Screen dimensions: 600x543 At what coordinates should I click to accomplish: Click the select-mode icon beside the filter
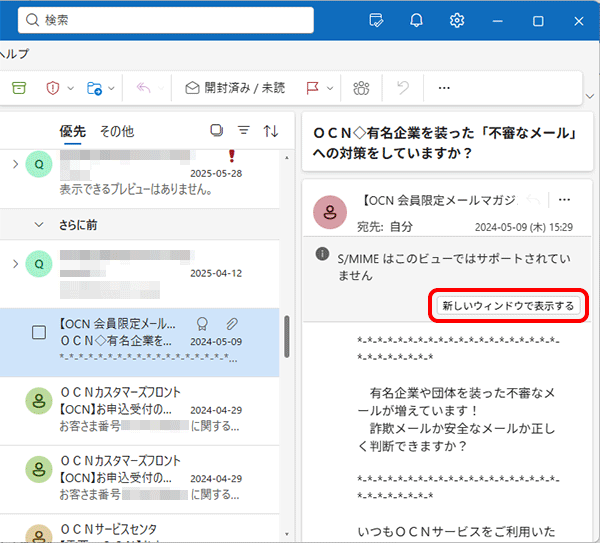216,131
